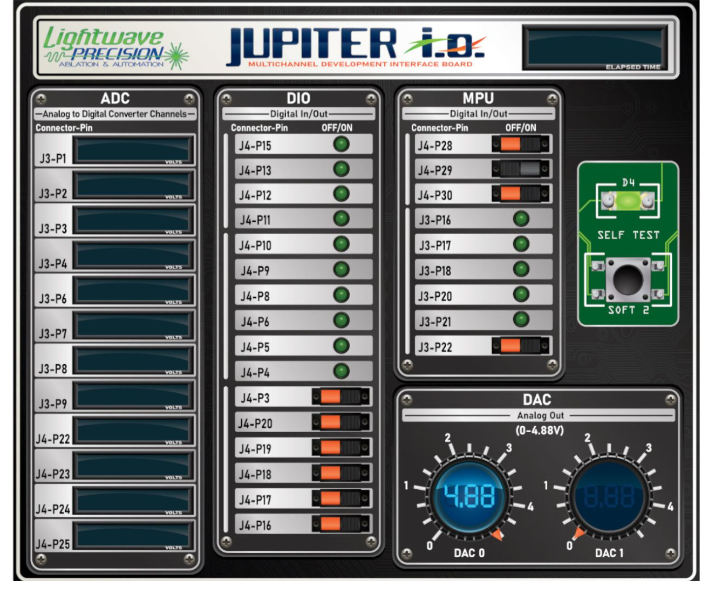This screenshot has height=594, width=709.
Task: Switch the J4-P28 MPU toggle
Action: tap(521, 145)
